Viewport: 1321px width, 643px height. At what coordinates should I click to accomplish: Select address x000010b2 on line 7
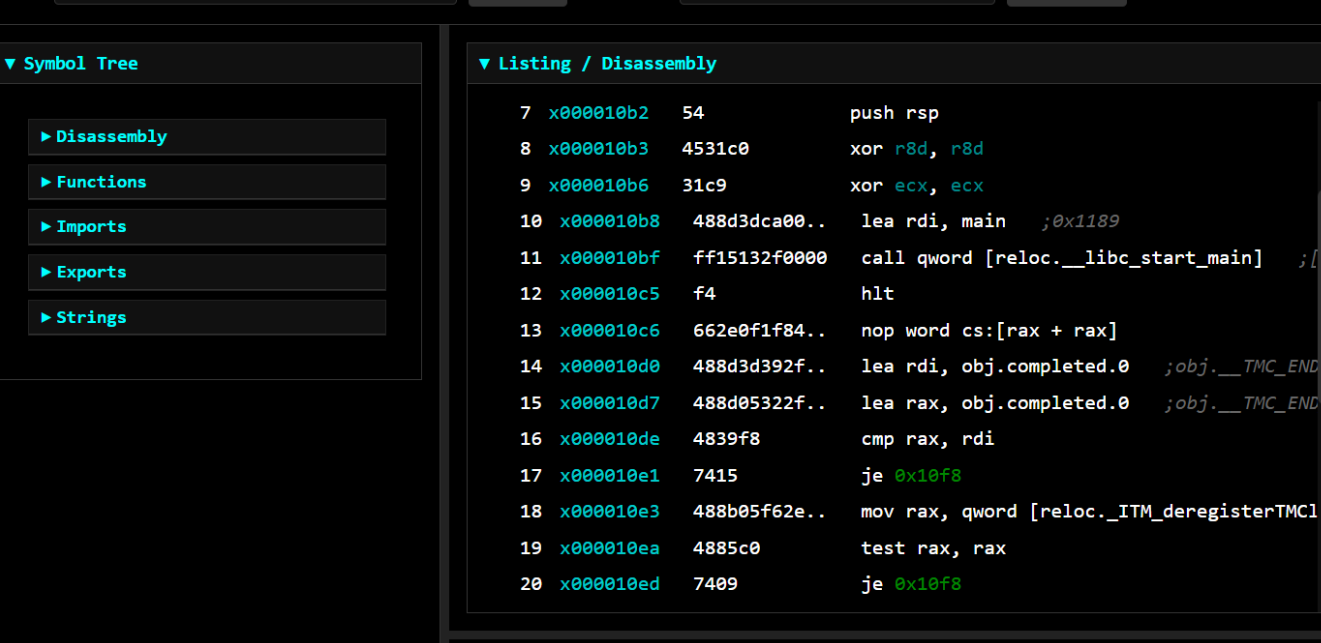click(598, 113)
